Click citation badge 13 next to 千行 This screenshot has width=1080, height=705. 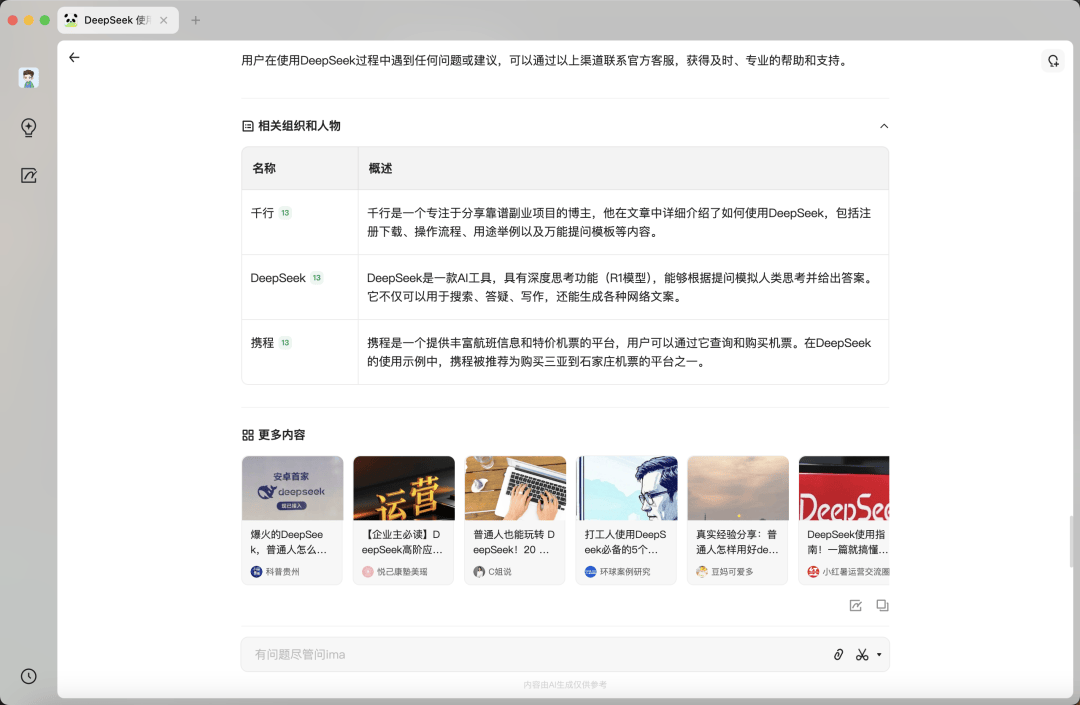point(285,213)
